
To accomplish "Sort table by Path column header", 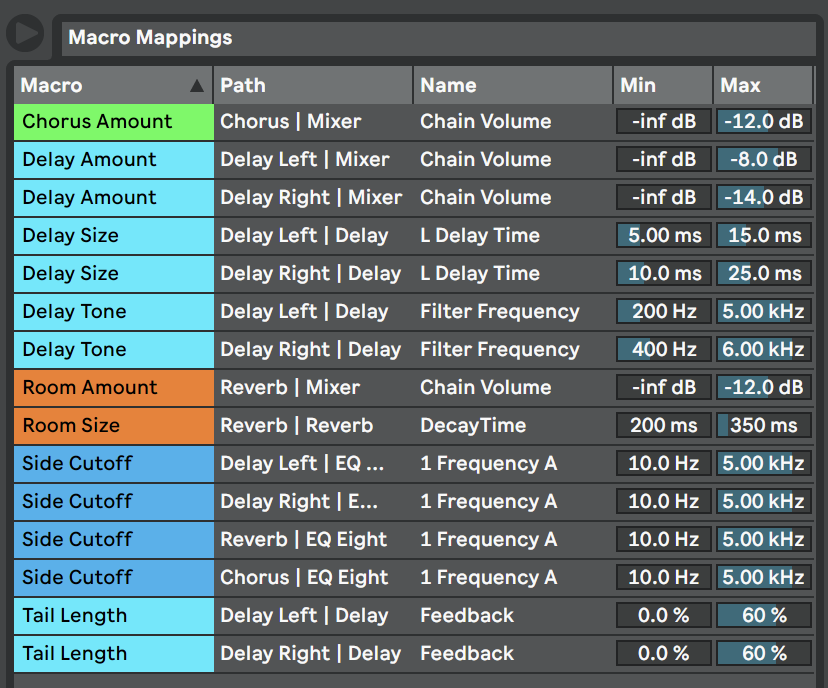I will [x=313, y=86].
